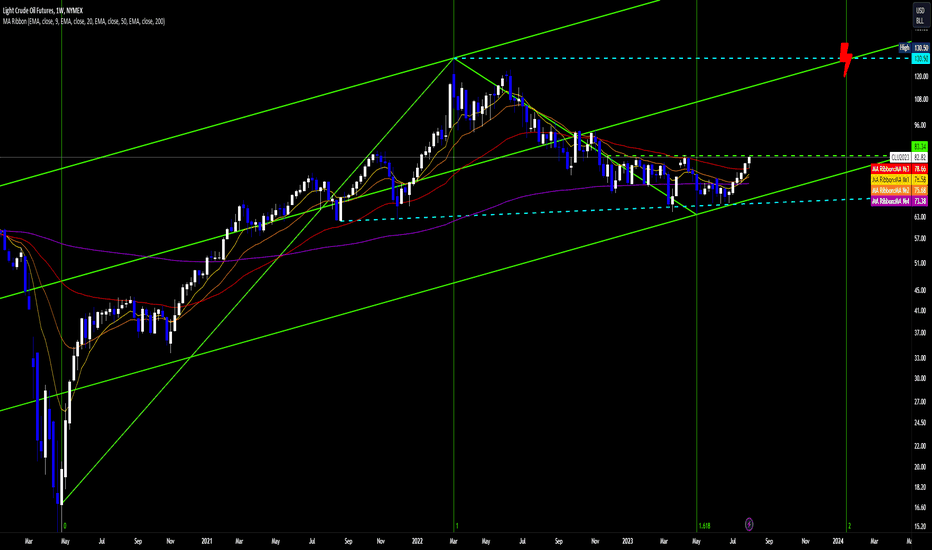Click 15.20 on the price scale

tap(920, 526)
